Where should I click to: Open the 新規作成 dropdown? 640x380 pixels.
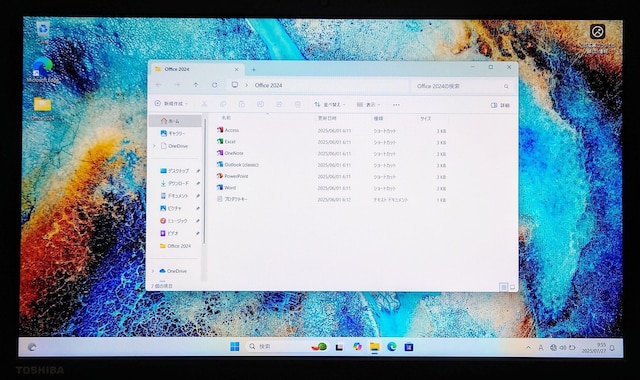[x=171, y=104]
